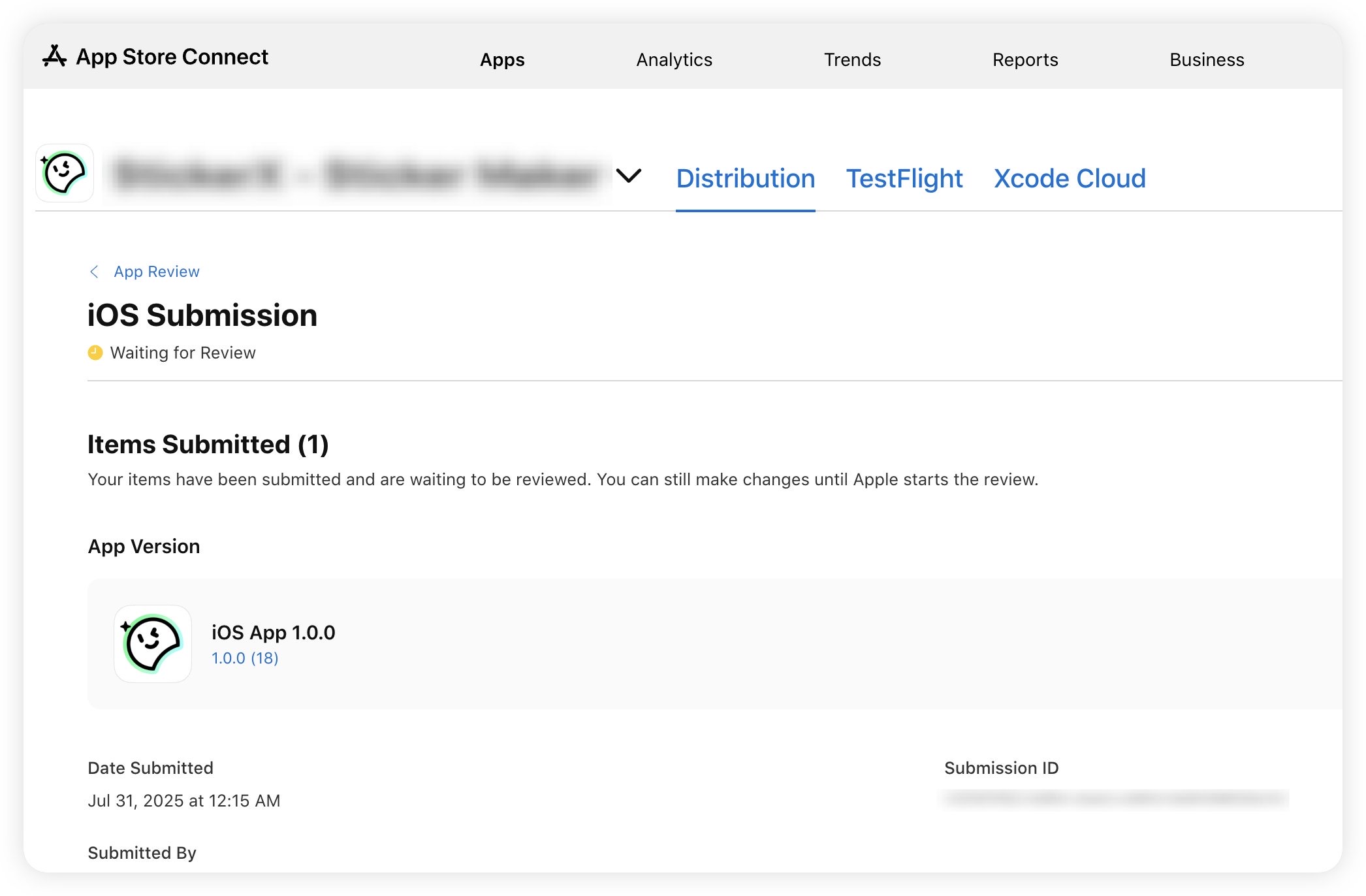Expand the app switcher chevron dropdown
1366x896 pixels.
[x=629, y=175]
